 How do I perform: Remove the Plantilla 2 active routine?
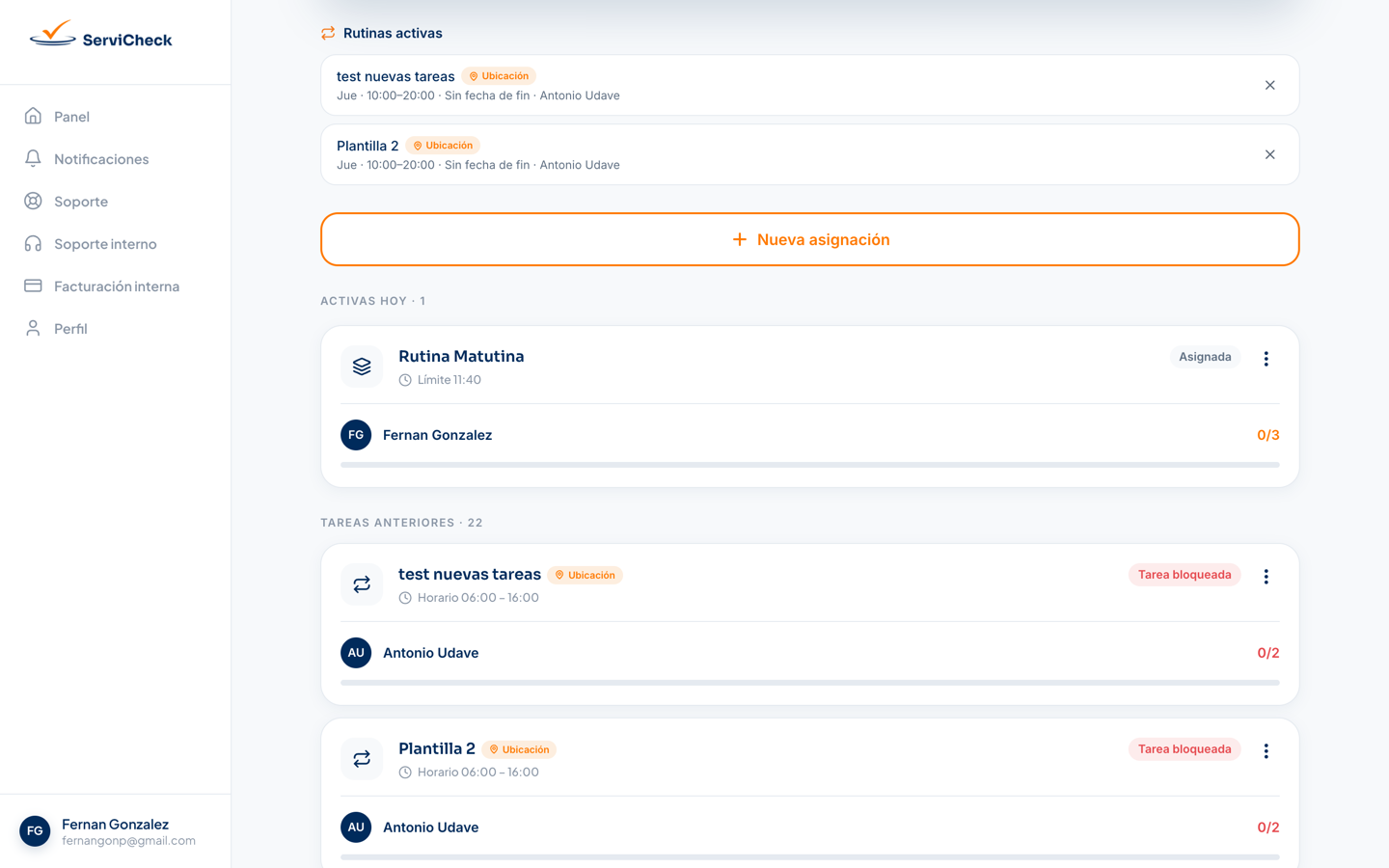click(x=1270, y=154)
